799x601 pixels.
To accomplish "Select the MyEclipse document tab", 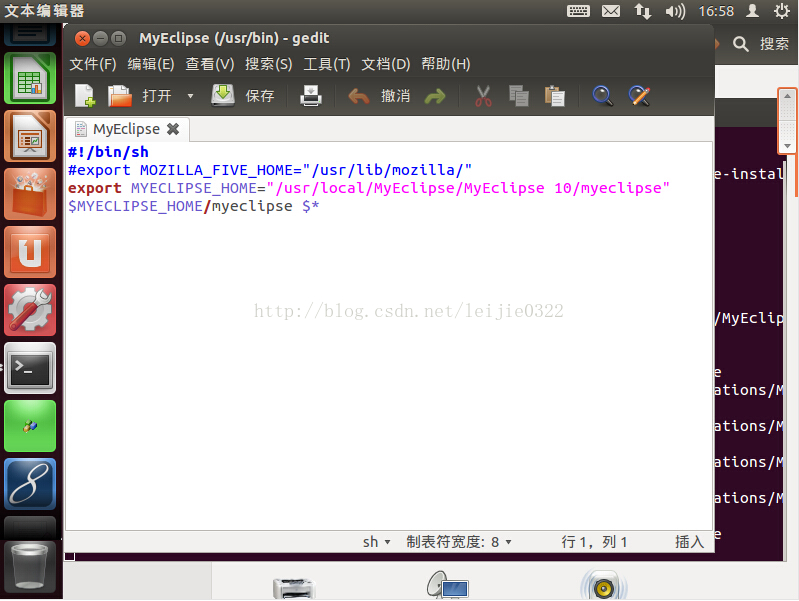I will [126, 129].
